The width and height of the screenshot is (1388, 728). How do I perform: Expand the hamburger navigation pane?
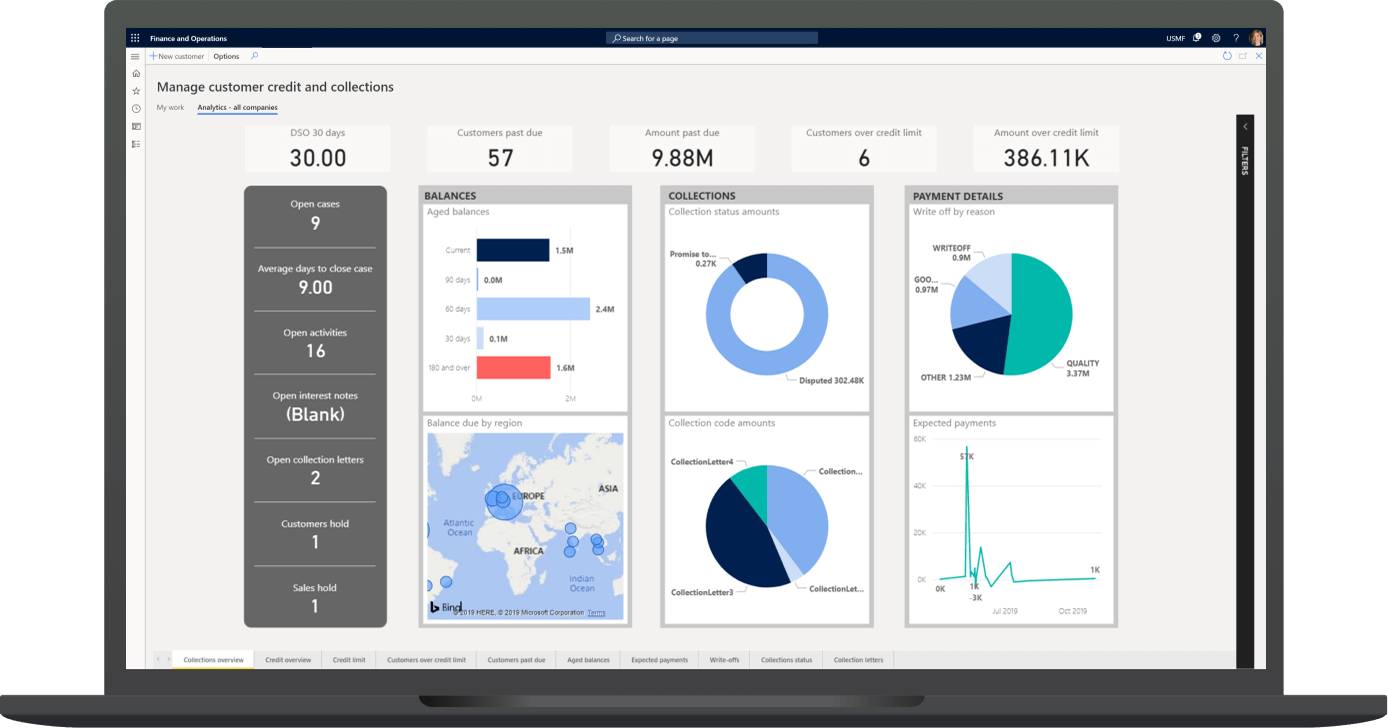pyautogui.click(x=135, y=57)
